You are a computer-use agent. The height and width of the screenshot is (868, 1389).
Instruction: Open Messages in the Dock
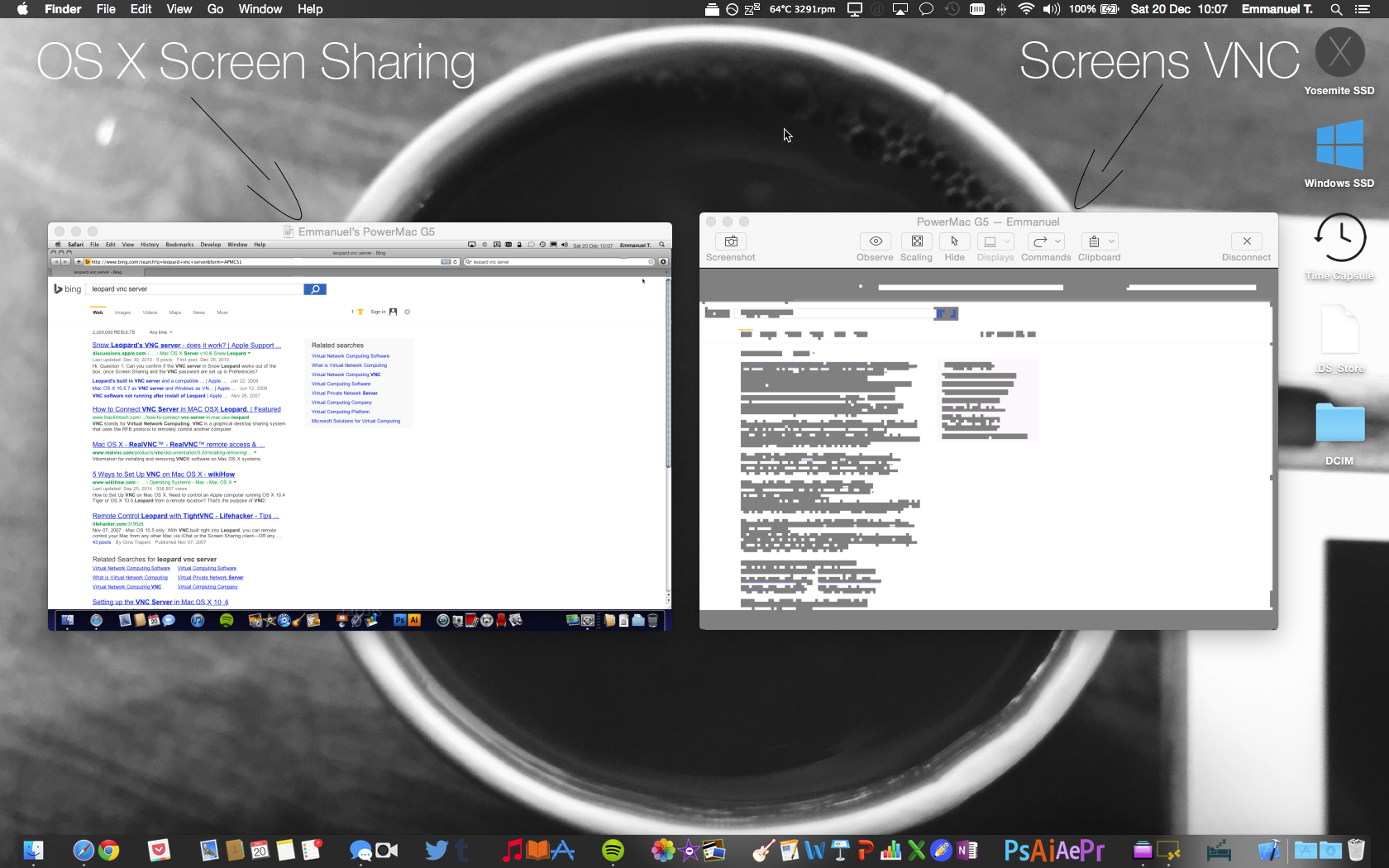click(360, 850)
